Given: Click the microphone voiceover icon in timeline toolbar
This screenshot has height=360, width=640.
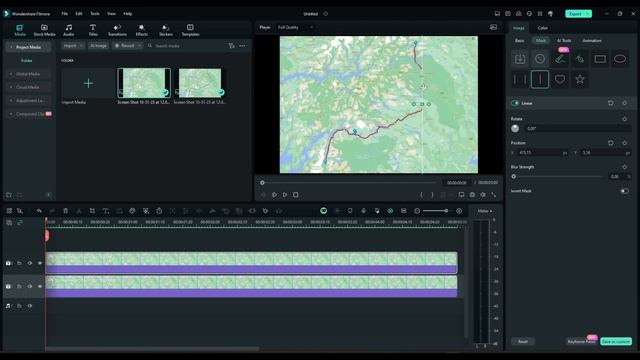Looking at the screenshot, I should (364, 211).
